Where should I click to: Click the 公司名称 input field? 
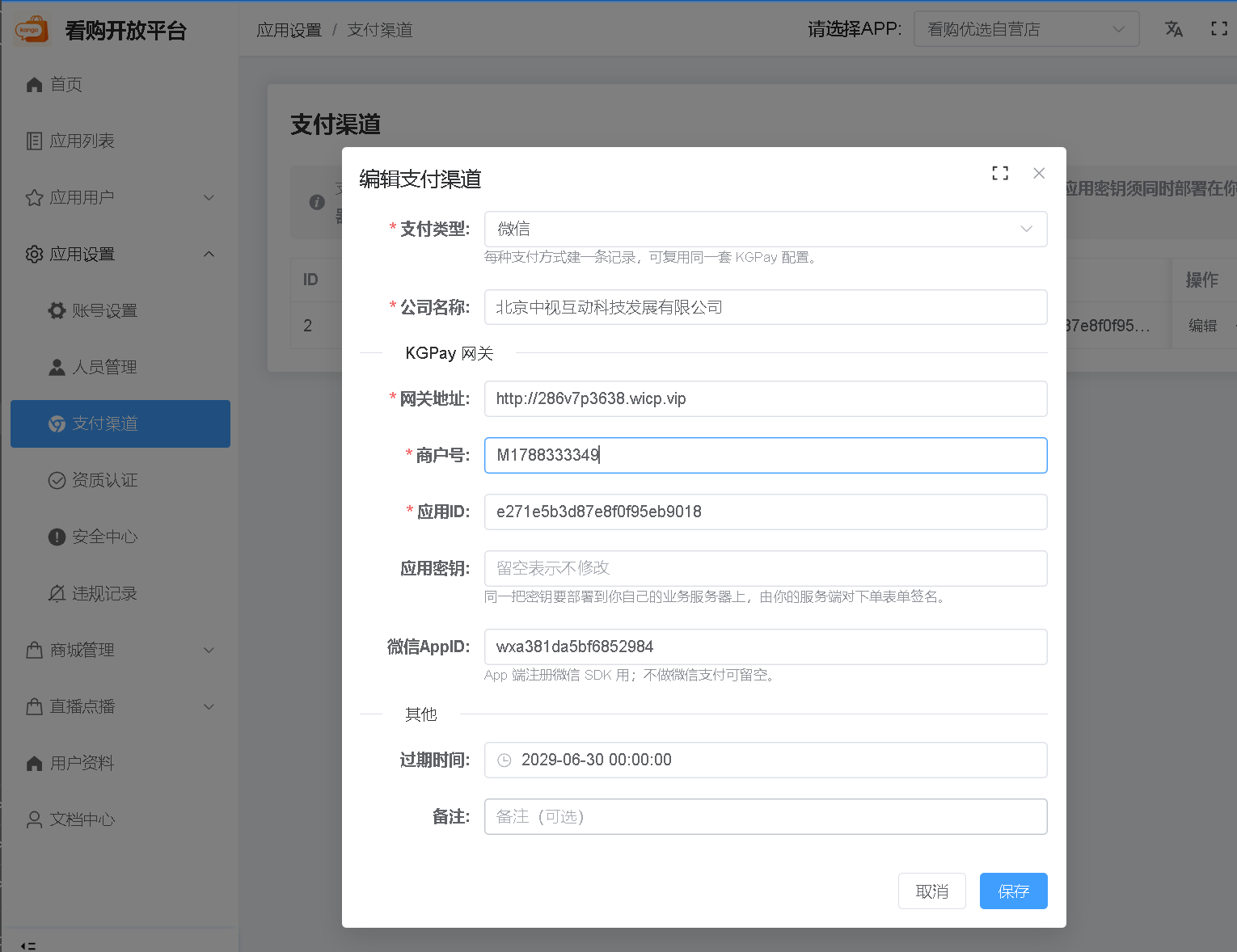[766, 307]
